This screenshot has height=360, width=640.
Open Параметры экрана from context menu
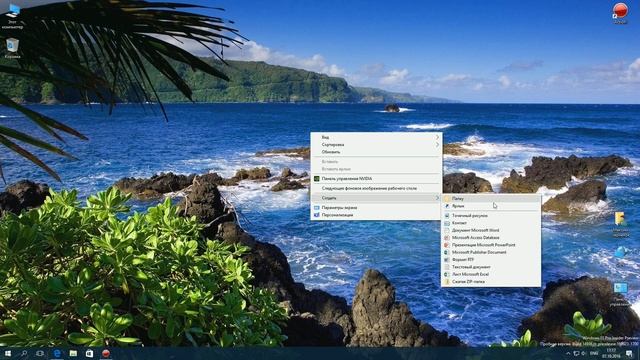[x=376, y=208]
